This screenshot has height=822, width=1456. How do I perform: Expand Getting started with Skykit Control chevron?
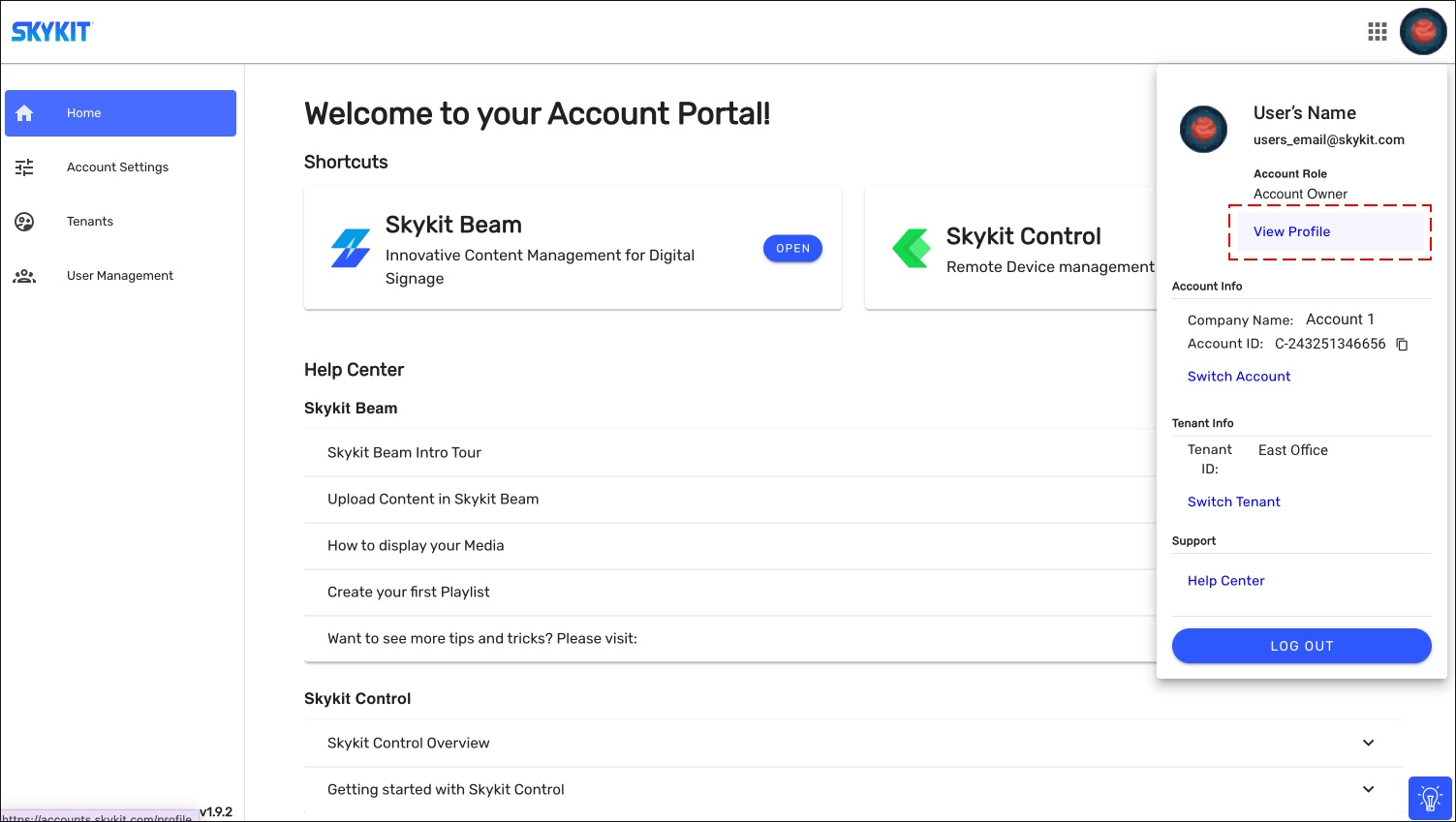1368,789
